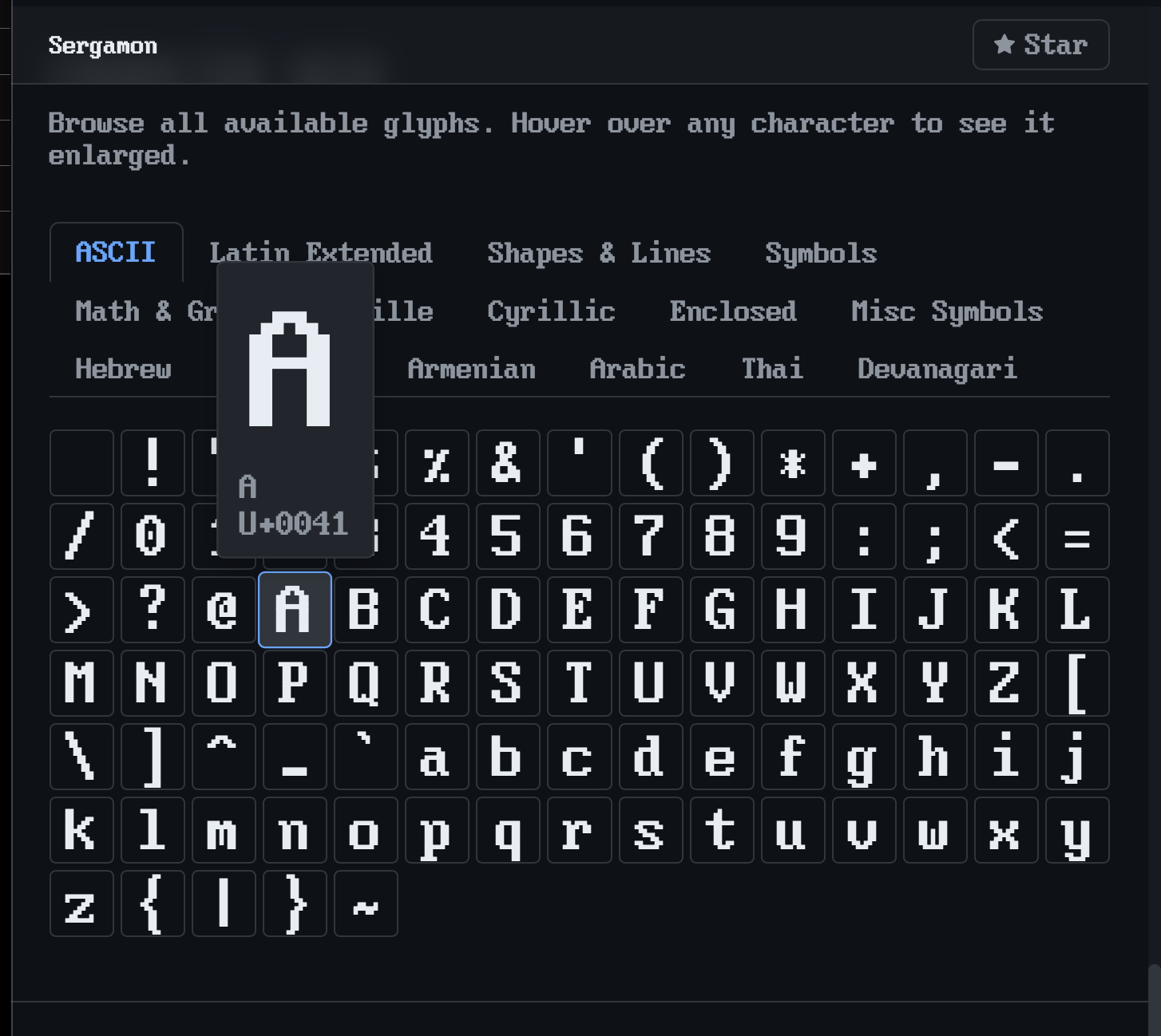Click the asterisk glyph cell
The height and width of the screenshot is (1036, 1161).
pos(793,463)
